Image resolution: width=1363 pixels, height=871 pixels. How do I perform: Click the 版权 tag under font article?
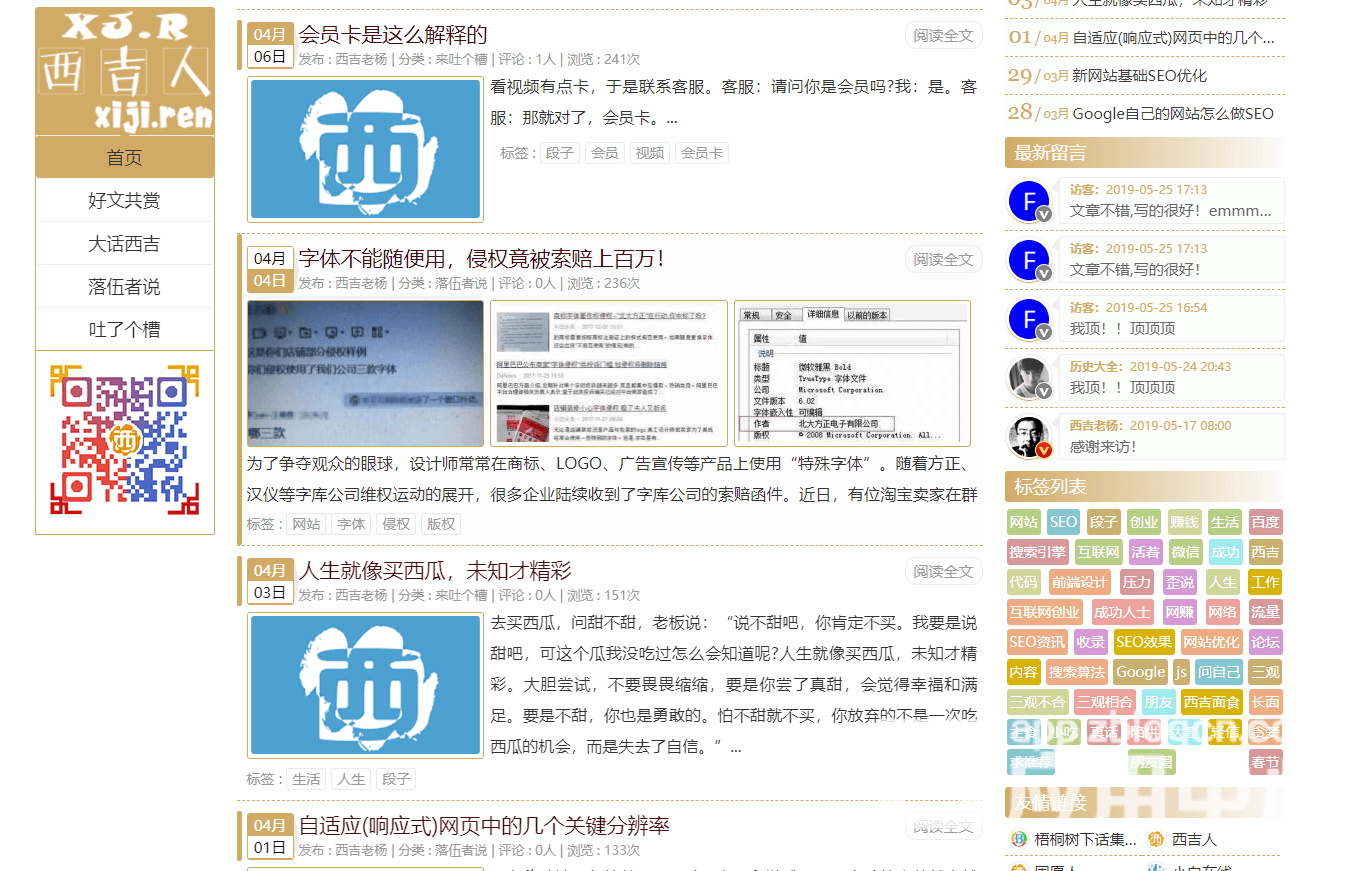[440, 524]
